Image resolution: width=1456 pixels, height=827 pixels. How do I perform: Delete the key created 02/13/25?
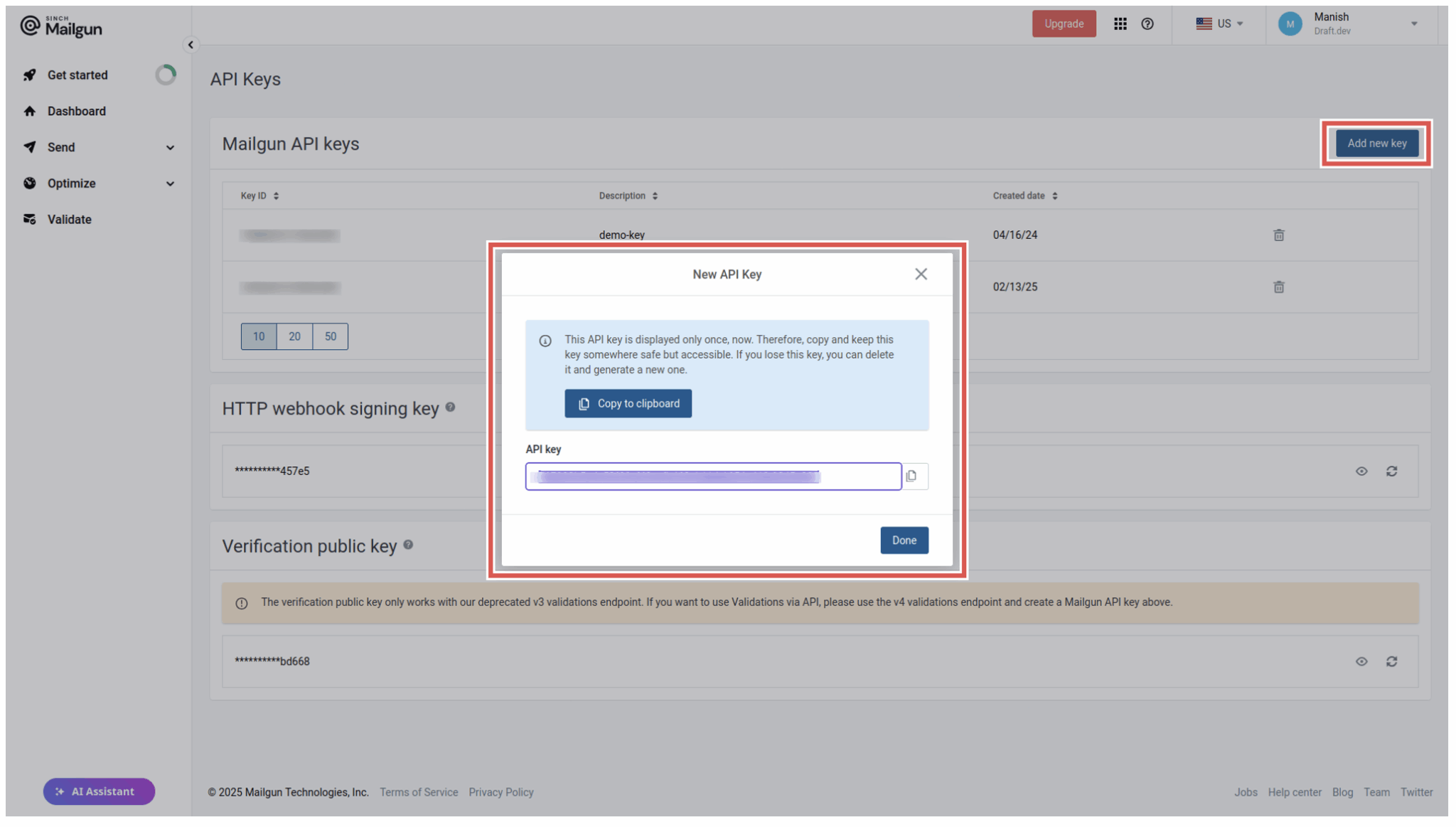tap(1278, 287)
